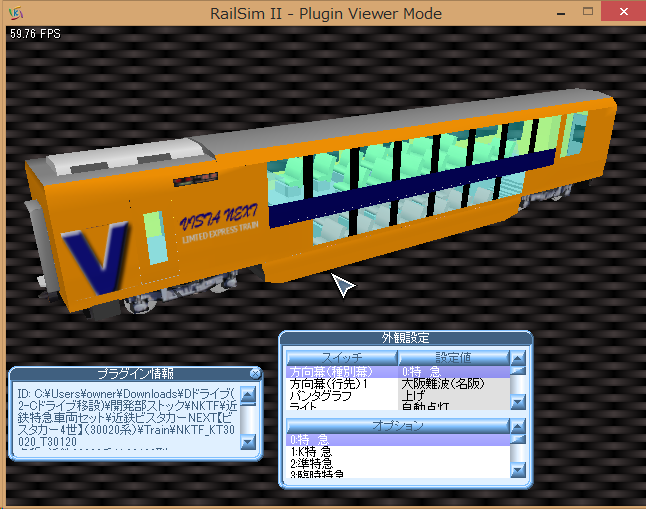
Task: Select the パンタグラフ switch row
Action: (x=342, y=396)
